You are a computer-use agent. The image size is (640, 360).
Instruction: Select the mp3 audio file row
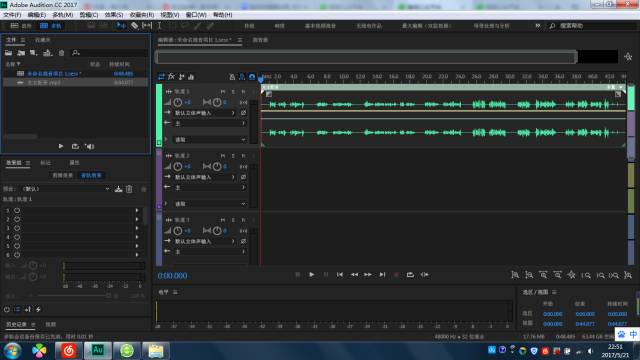click(x=76, y=82)
